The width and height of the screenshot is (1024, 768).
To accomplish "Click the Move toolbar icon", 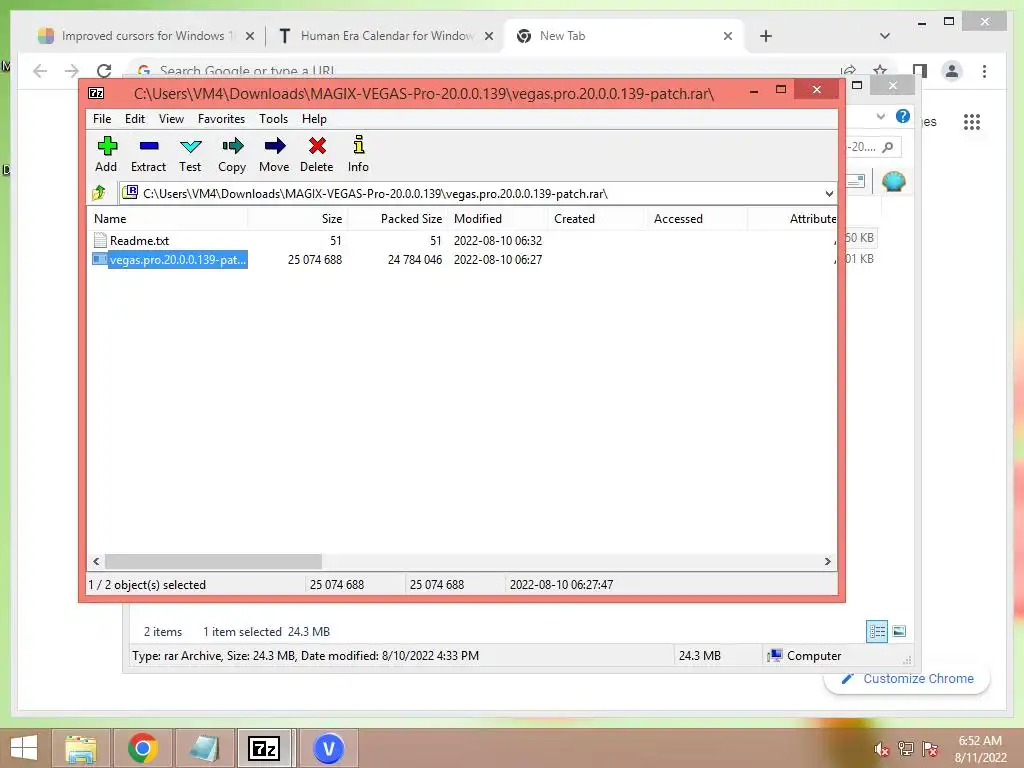I will 274,154.
